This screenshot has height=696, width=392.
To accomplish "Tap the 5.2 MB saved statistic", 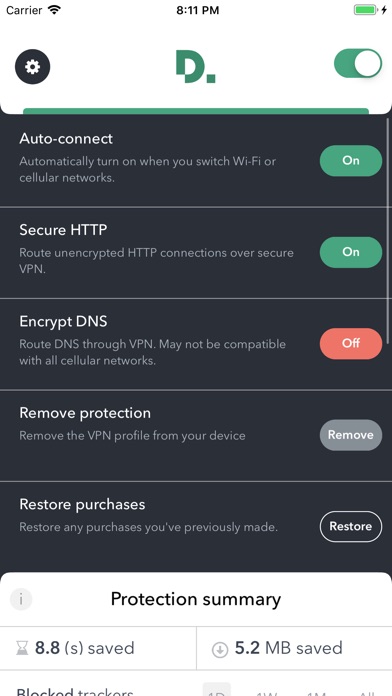I will coord(289,649).
